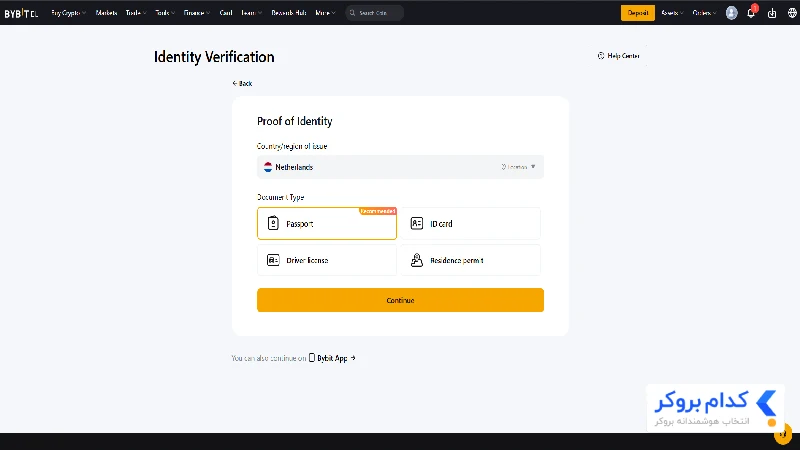Choose Driver license option
This screenshot has height=450, width=800.
tap(327, 260)
